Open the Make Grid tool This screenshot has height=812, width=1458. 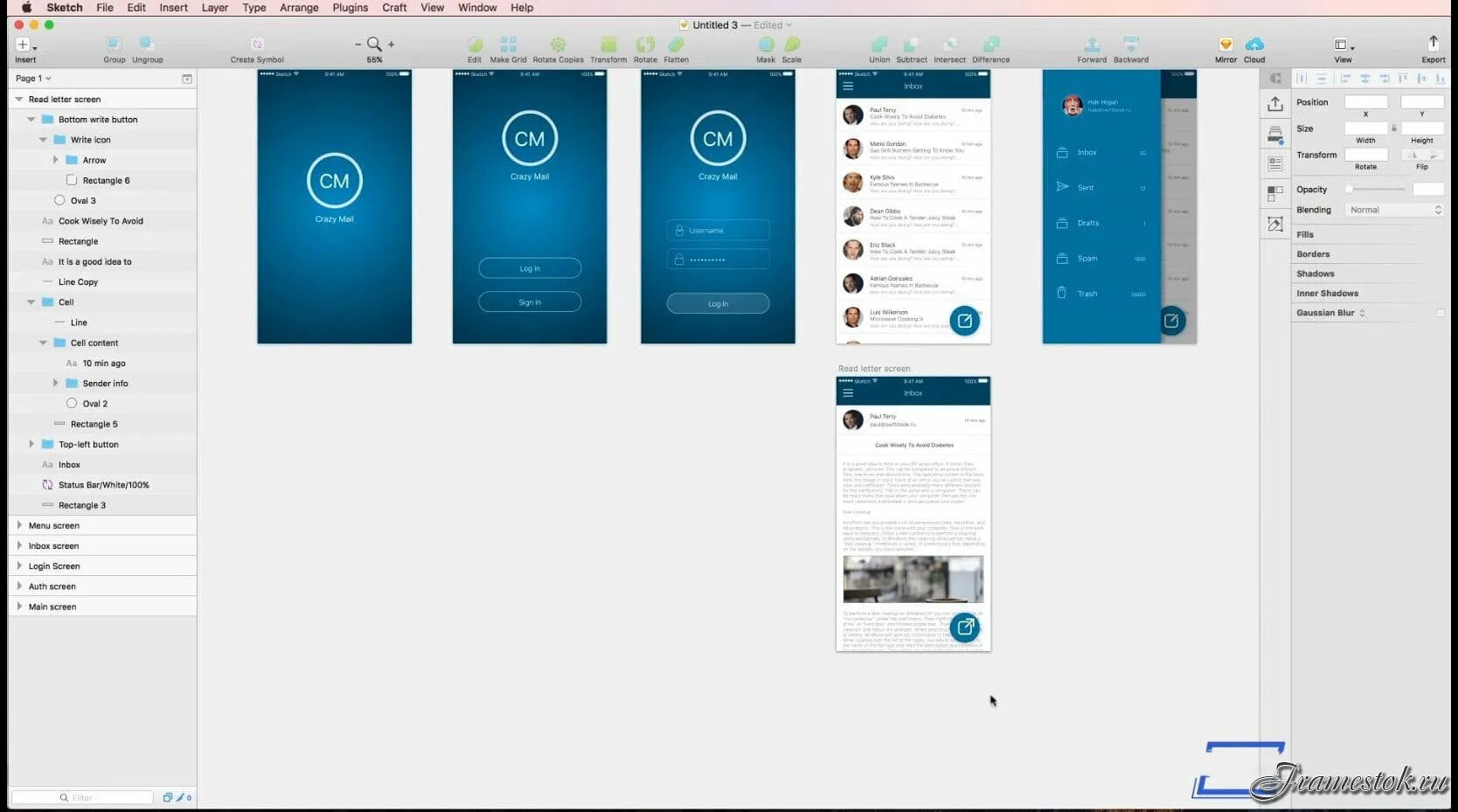tap(508, 44)
